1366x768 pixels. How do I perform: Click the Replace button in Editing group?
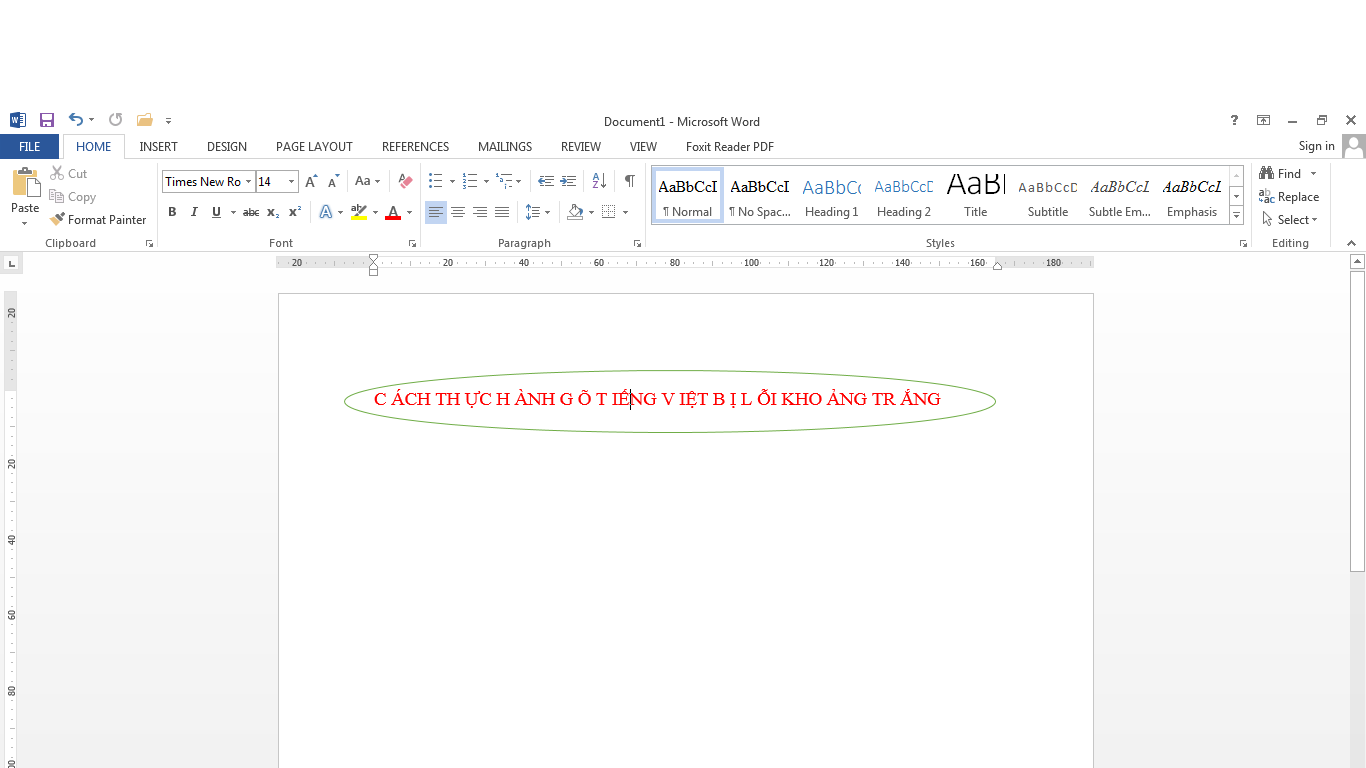(x=1290, y=197)
